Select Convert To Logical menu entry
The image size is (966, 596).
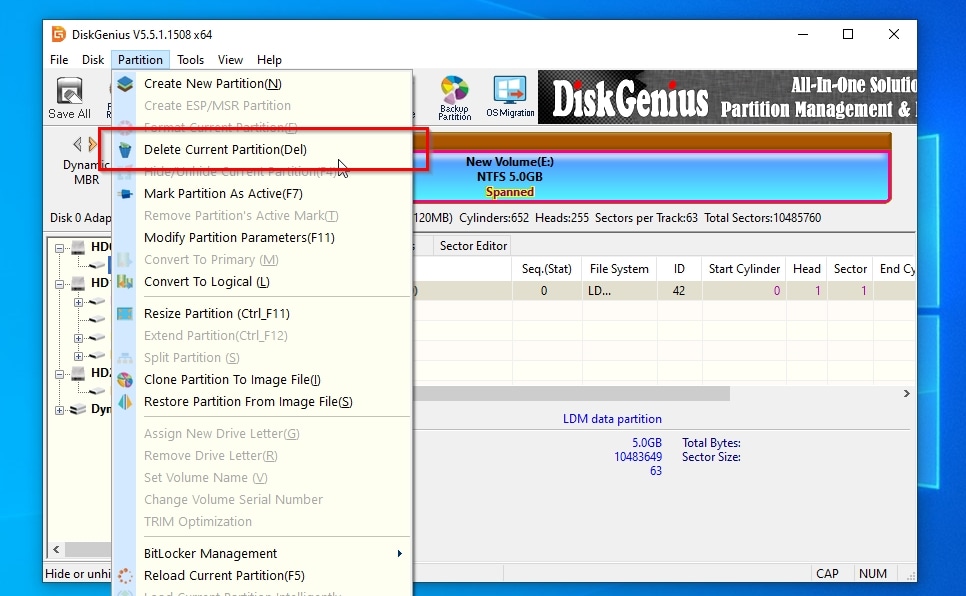click(x=206, y=282)
